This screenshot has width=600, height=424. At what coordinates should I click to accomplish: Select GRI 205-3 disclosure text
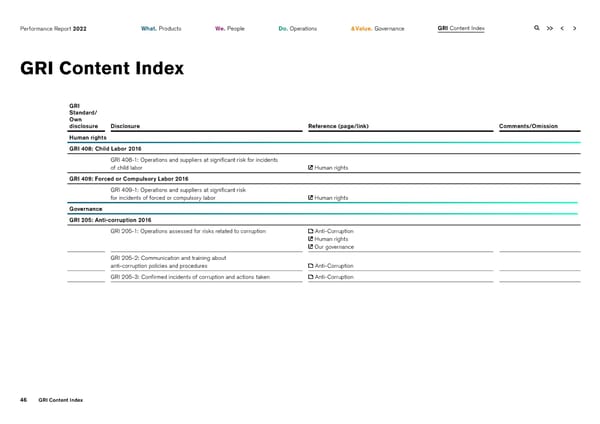click(190, 277)
